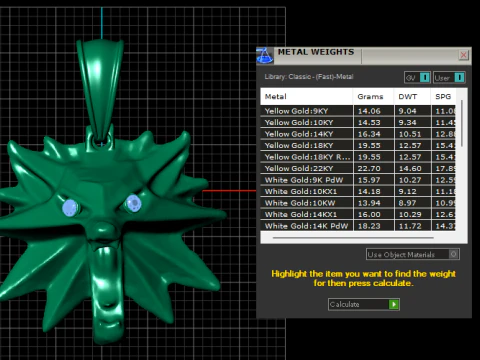Click the 9.04 DWT value
Viewport: 480px width, 360px height.
click(407, 111)
